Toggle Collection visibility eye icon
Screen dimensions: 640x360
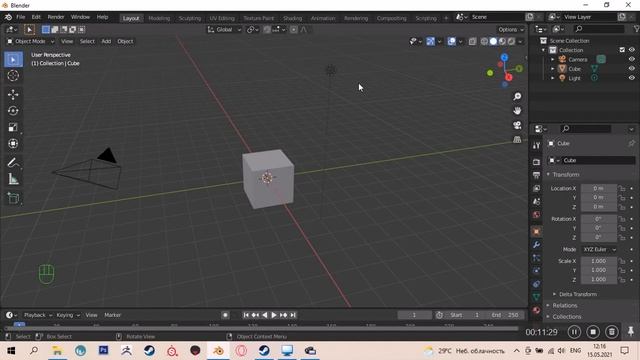(x=631, y=50)
